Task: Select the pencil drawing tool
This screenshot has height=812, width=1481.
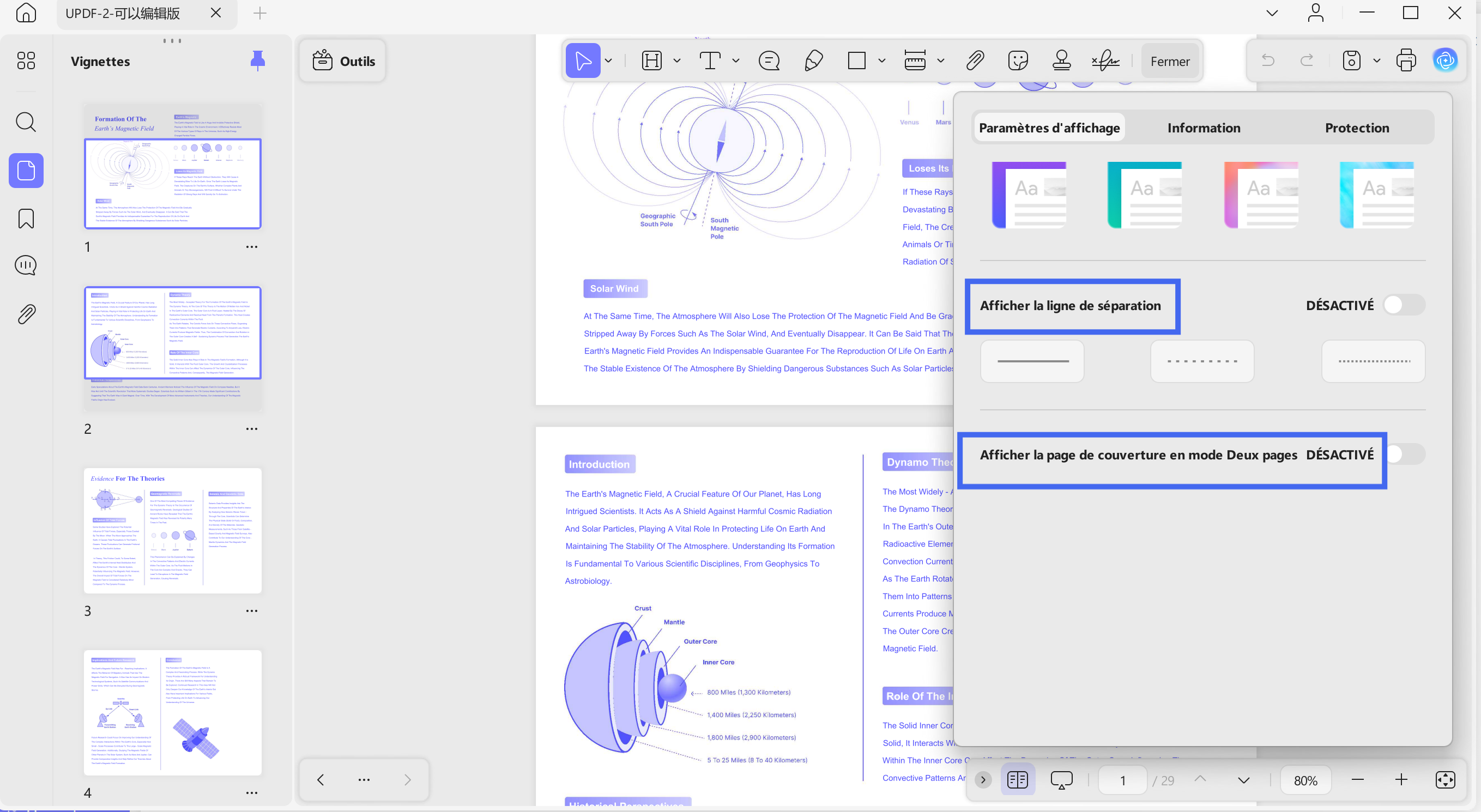Action: pyautogui.click(x=813, y=60)
